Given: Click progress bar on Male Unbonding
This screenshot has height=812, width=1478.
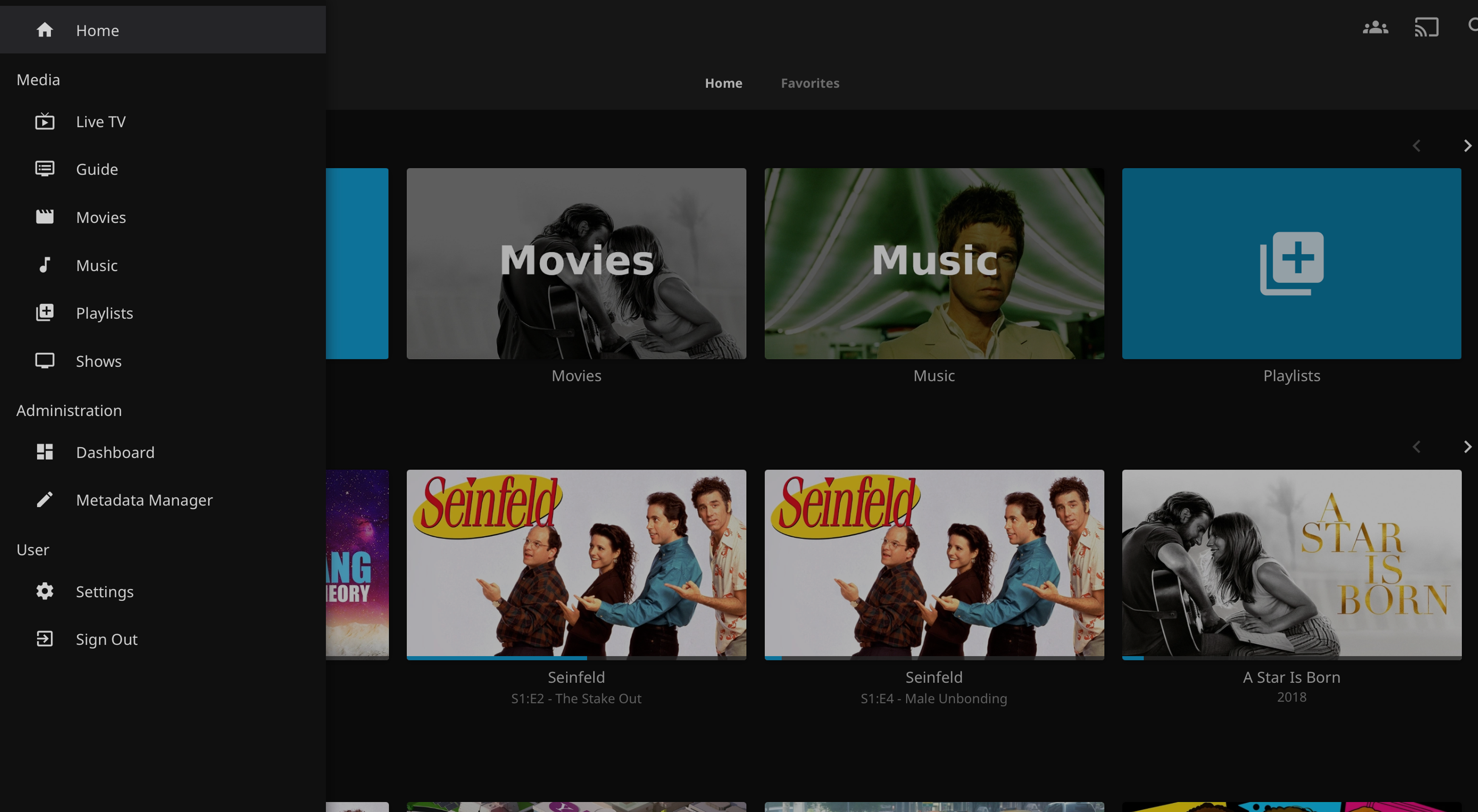Looking at the screenshot, I should click(x=934, y=658).
